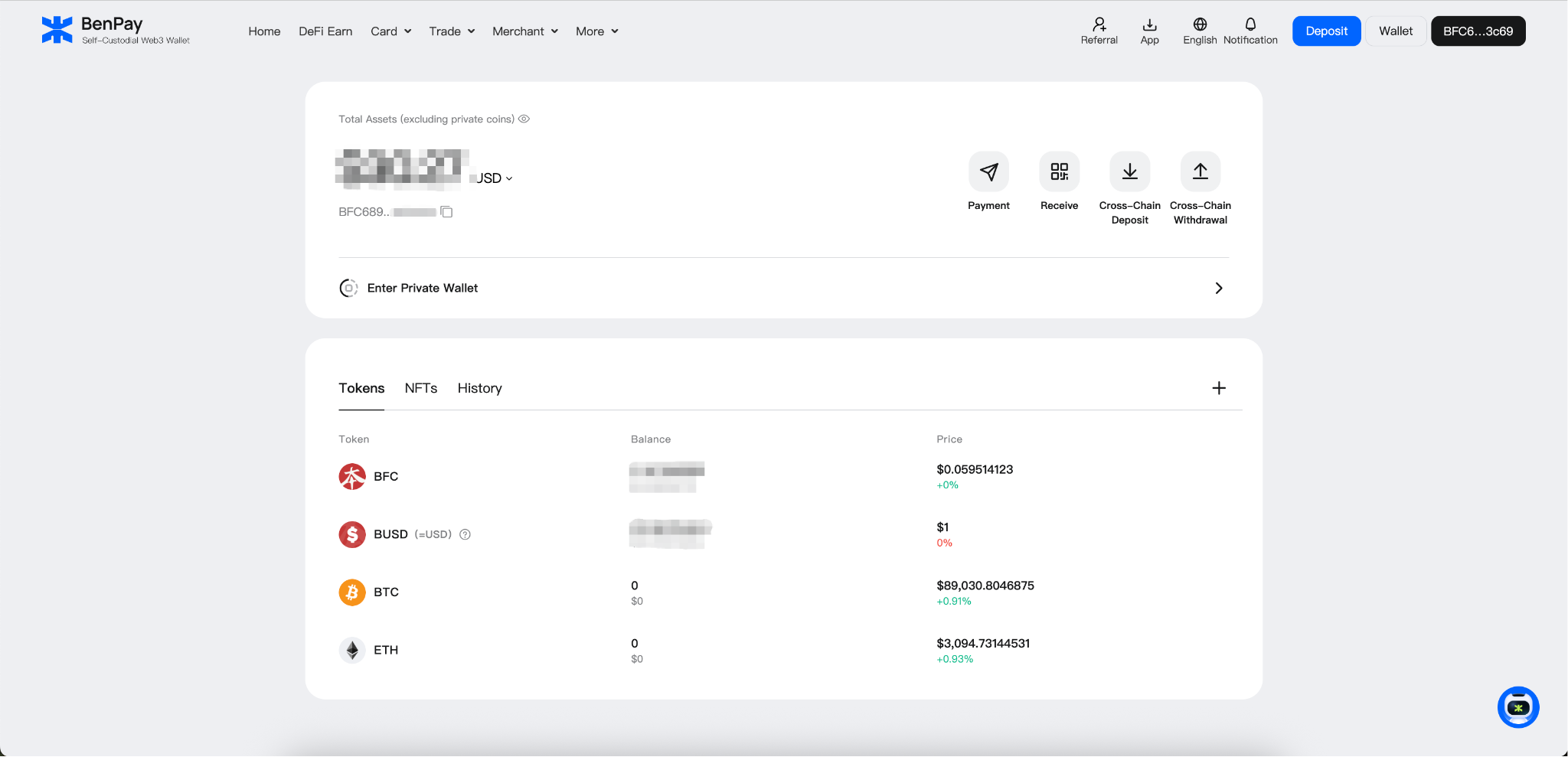Copy the wallet address with the copy icon
This screenshot has width=1568, height=757.
coord(446,212)
